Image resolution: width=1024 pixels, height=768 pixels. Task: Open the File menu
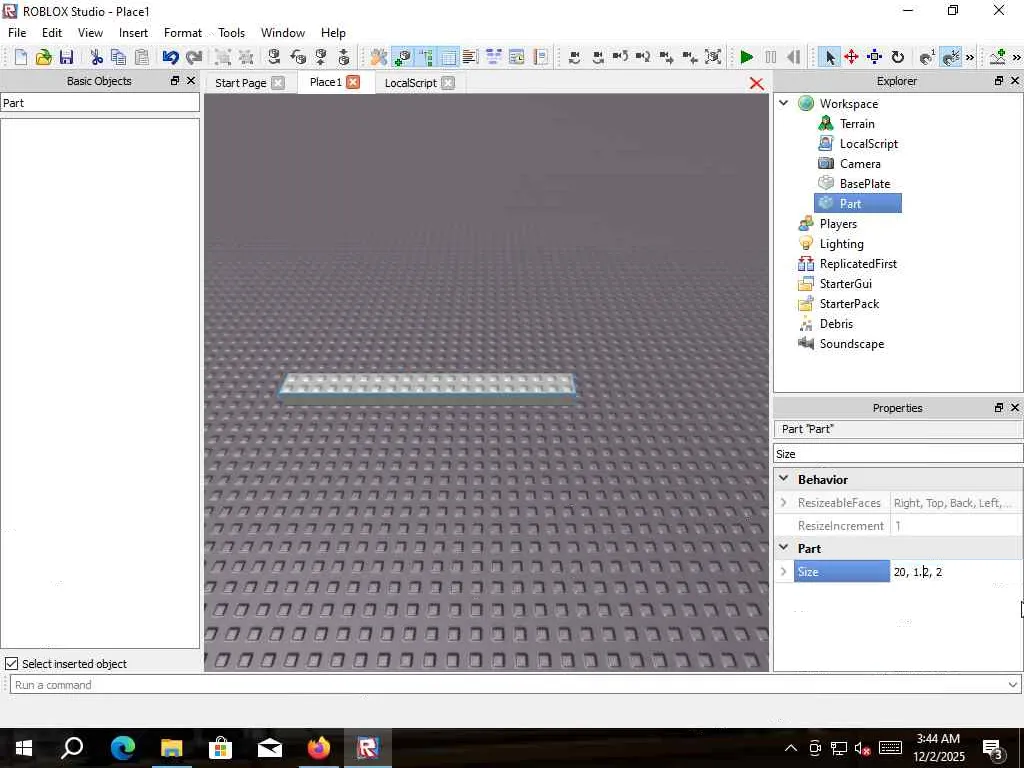pyautogui.click(x=17, y=33)
